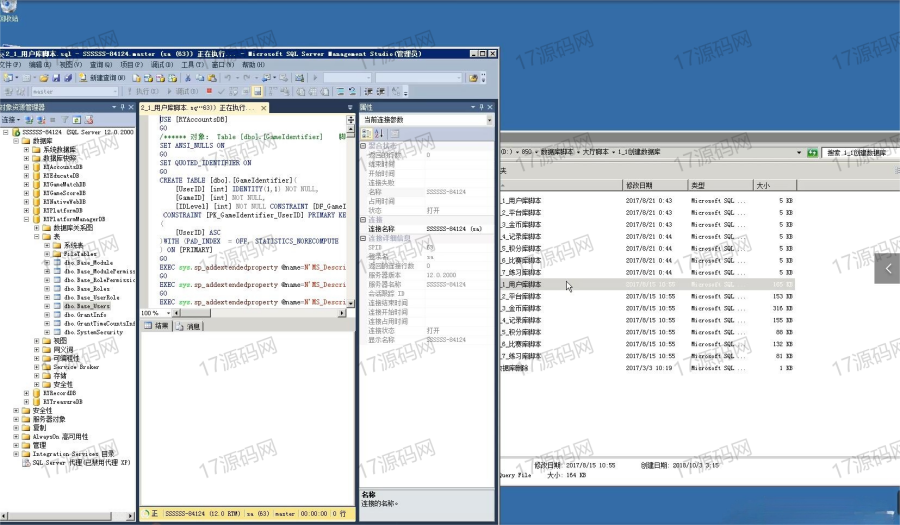This screenshot has width=900, height=525.
Task: Open the 查询(Q) menu
Action: (x=100, y=65)
